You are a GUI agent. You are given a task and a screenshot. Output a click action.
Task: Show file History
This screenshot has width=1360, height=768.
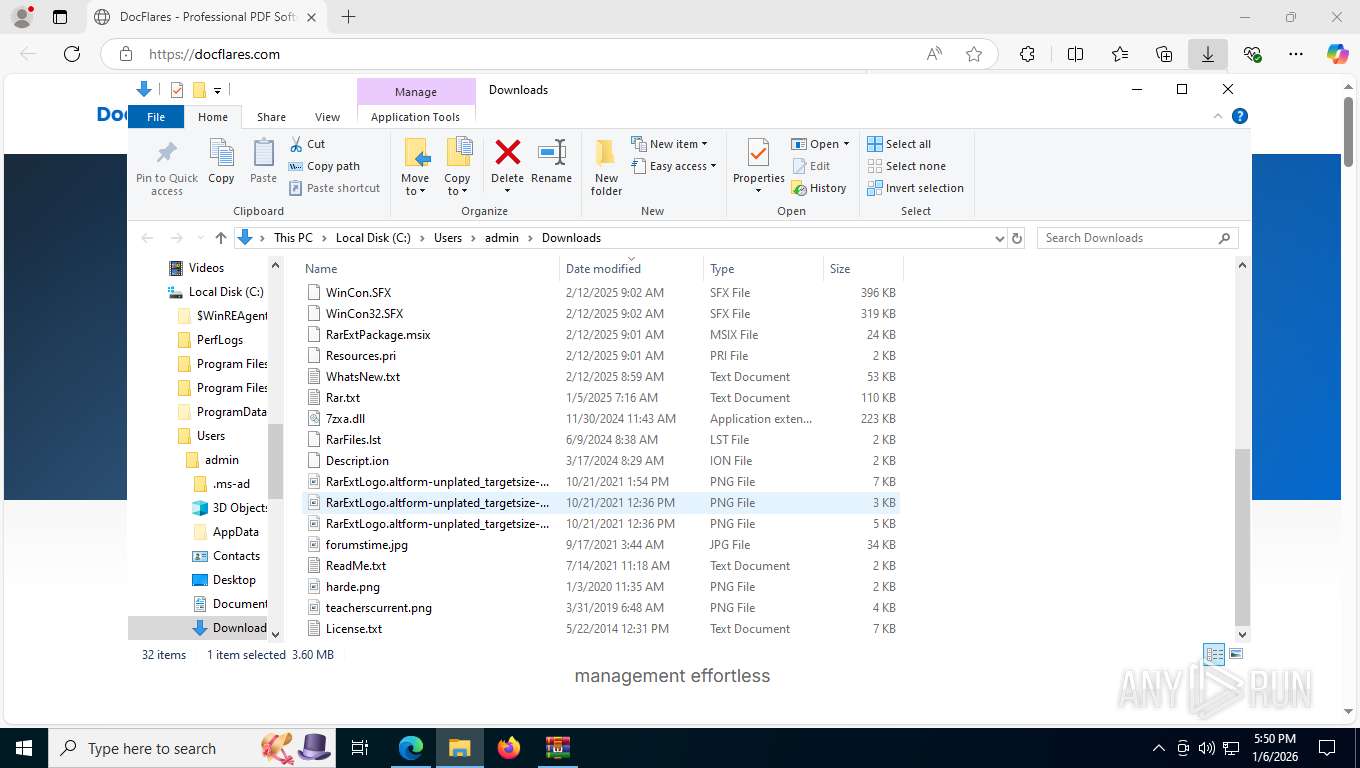coord(819,188)
